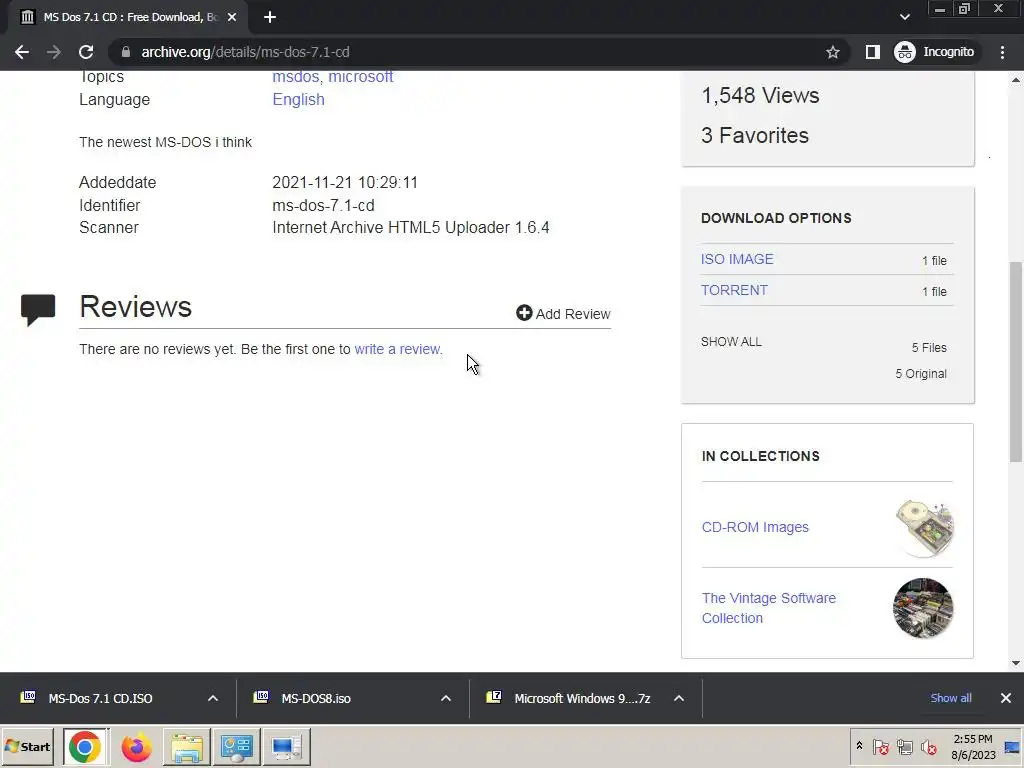Screen dimensions: 1024x768
Task: Expand options for MS-DOS8.iso download
Action: 446,699
